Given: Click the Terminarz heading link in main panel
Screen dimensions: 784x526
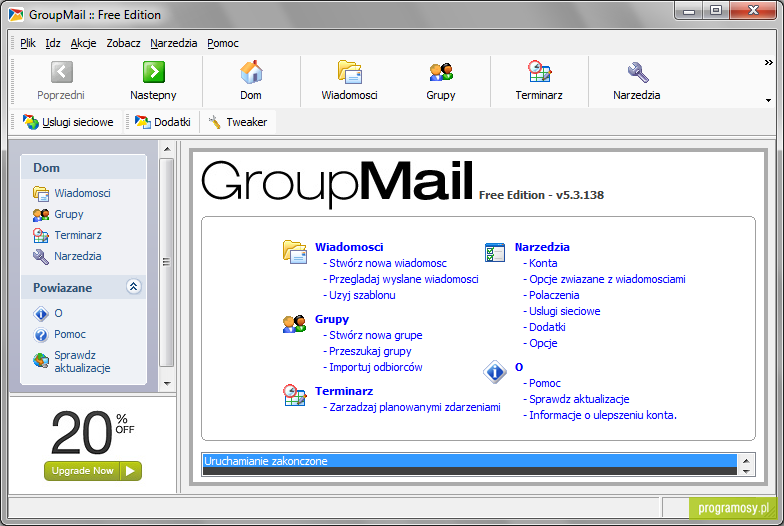Looking at the screenshot, I should (344, 391).
